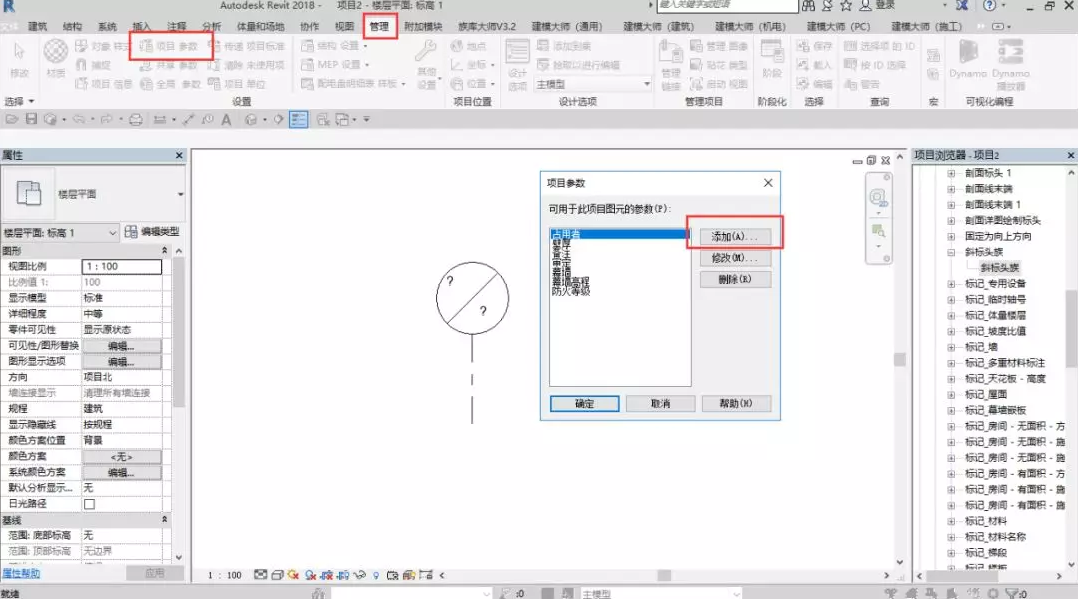Image resolution: width=1078 pixels, height=599 pixels.
Task: Click the 属性帮助 link
Action: (21, 573)
